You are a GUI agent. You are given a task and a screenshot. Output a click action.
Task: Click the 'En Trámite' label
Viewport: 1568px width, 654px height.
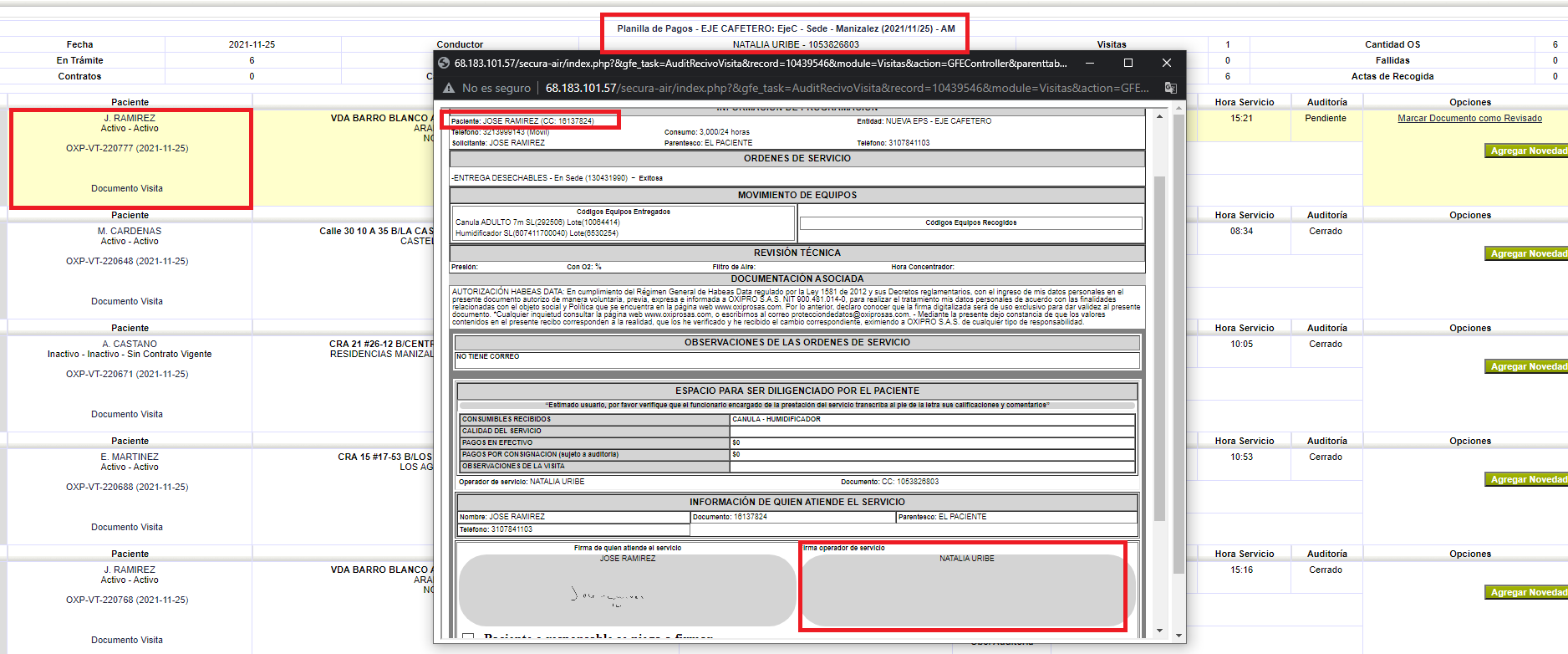click(80, 60)
